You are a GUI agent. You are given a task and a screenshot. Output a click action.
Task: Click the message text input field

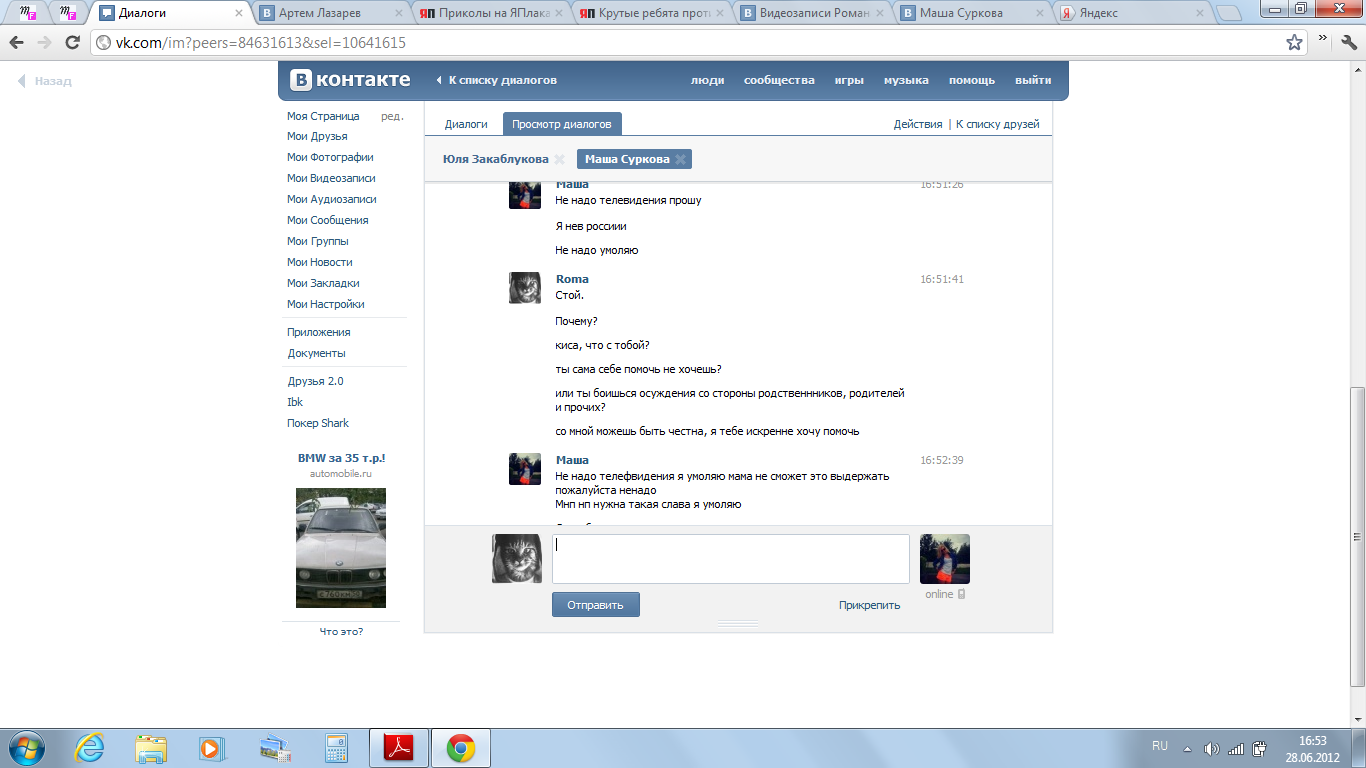coord(730,558)
